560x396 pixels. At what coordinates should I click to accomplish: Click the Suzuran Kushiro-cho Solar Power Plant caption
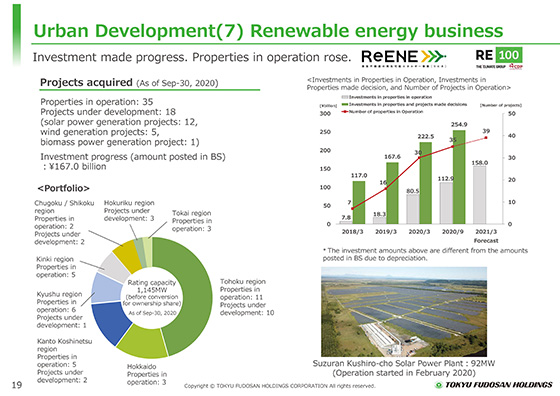click(404, 368)
